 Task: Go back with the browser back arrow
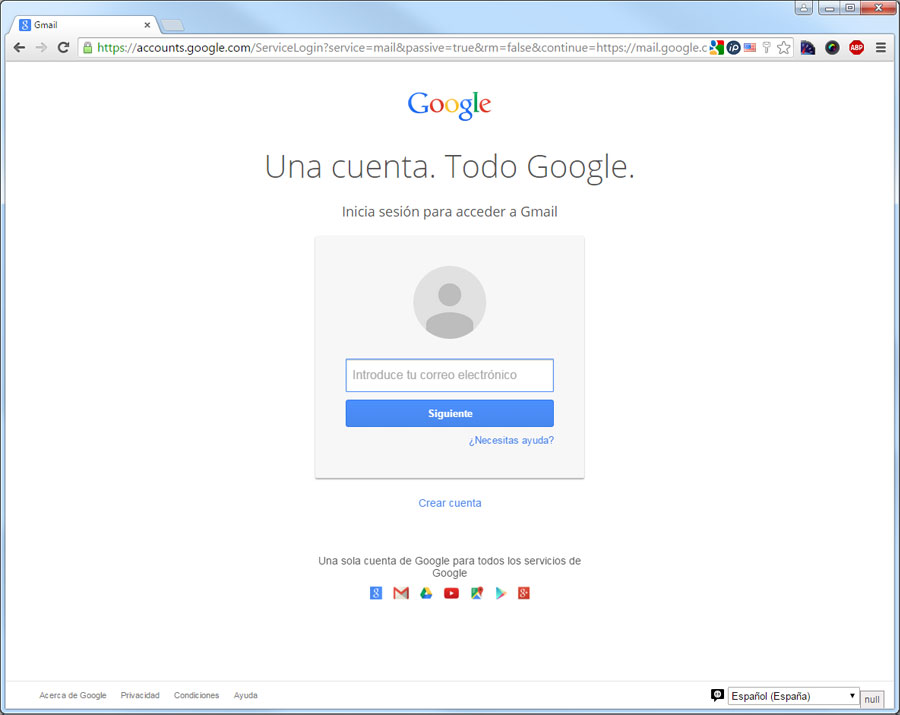point(19,48)
